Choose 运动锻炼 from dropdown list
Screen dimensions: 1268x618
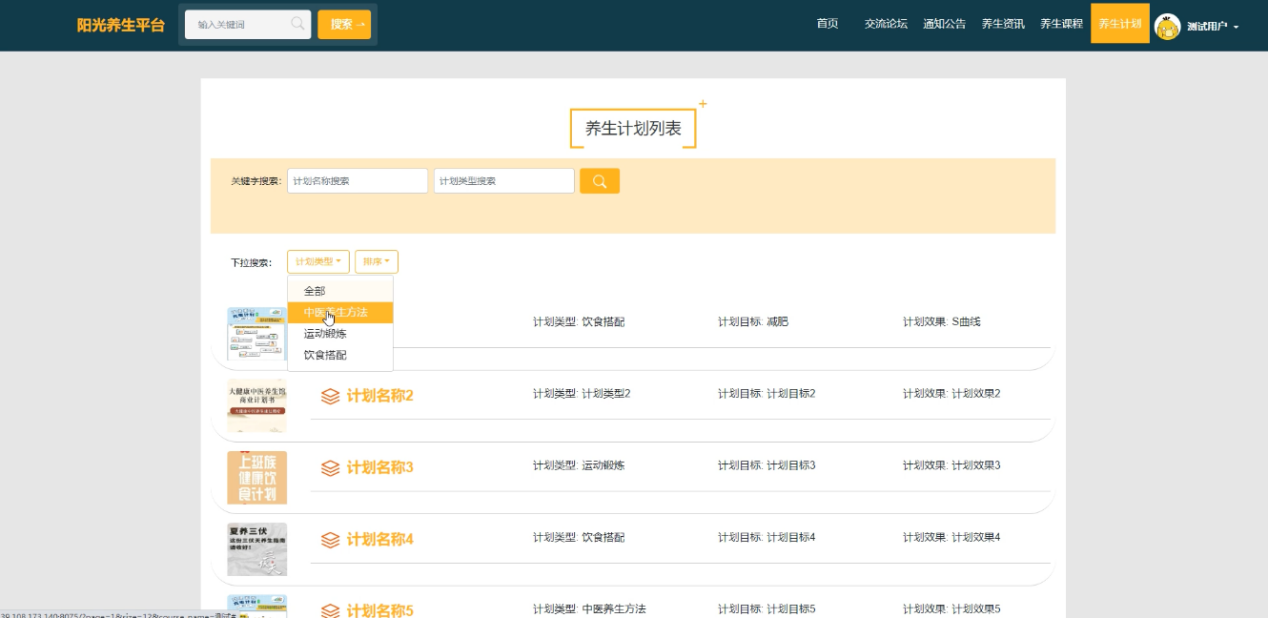(340, 334)
